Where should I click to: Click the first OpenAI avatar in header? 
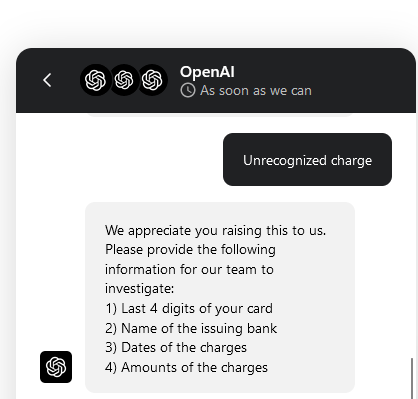pos(96,80)
